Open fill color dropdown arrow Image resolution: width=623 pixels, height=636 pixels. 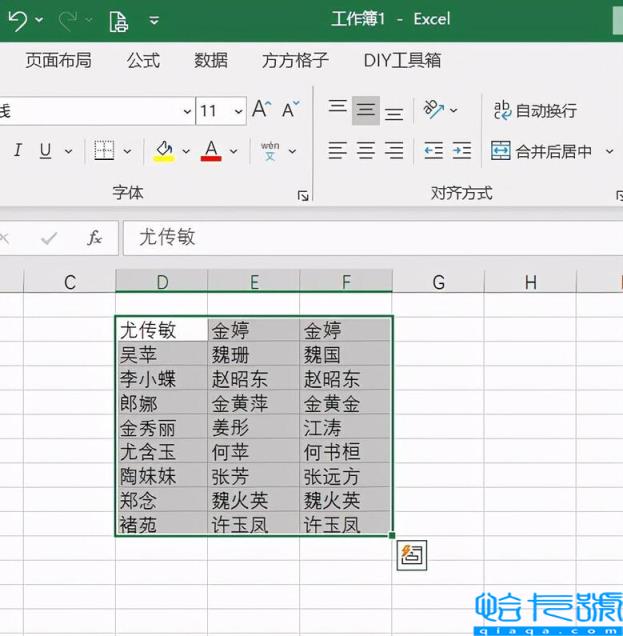(x=186, y=152)
